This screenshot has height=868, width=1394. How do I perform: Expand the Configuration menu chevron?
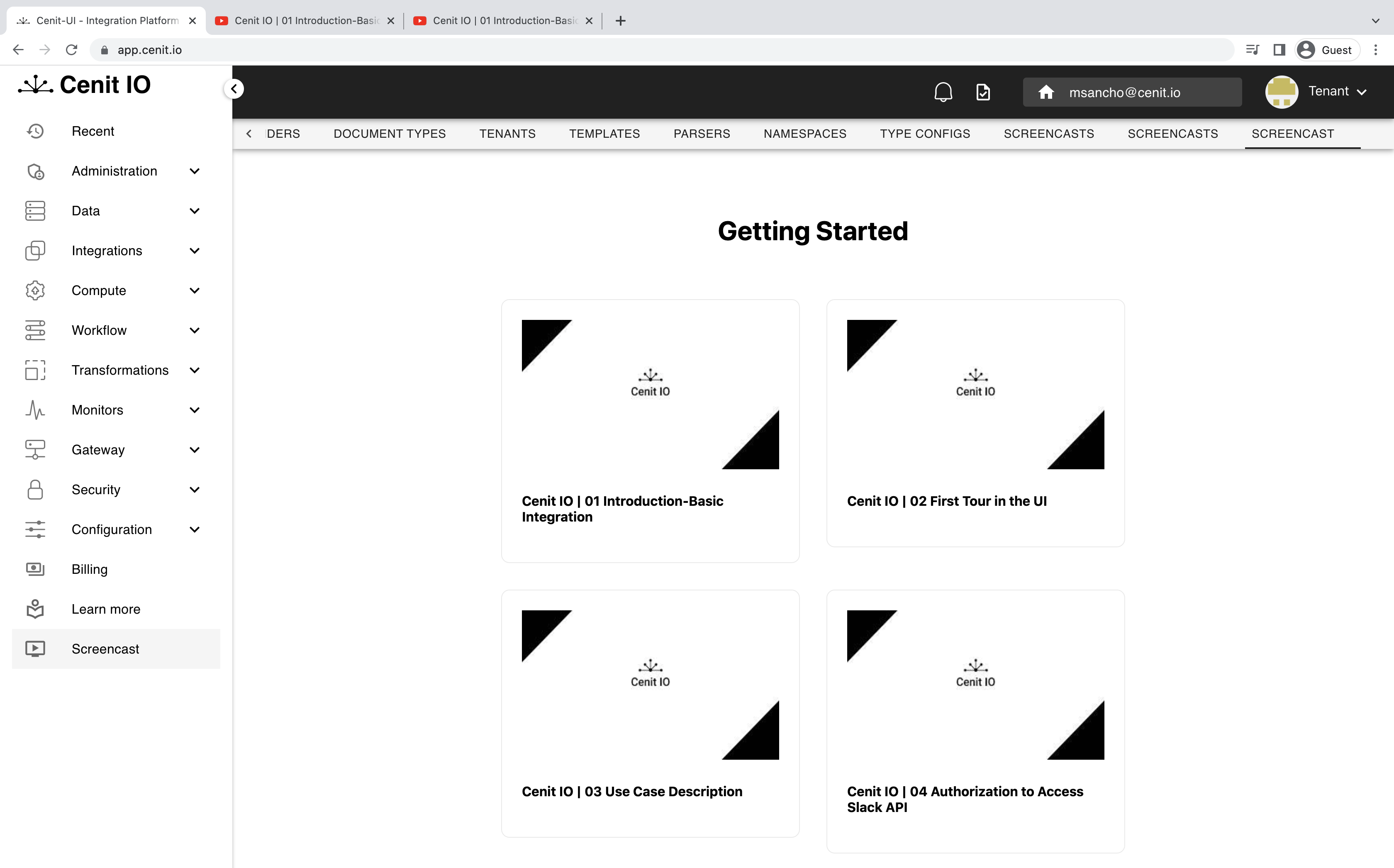click(195, 529)
